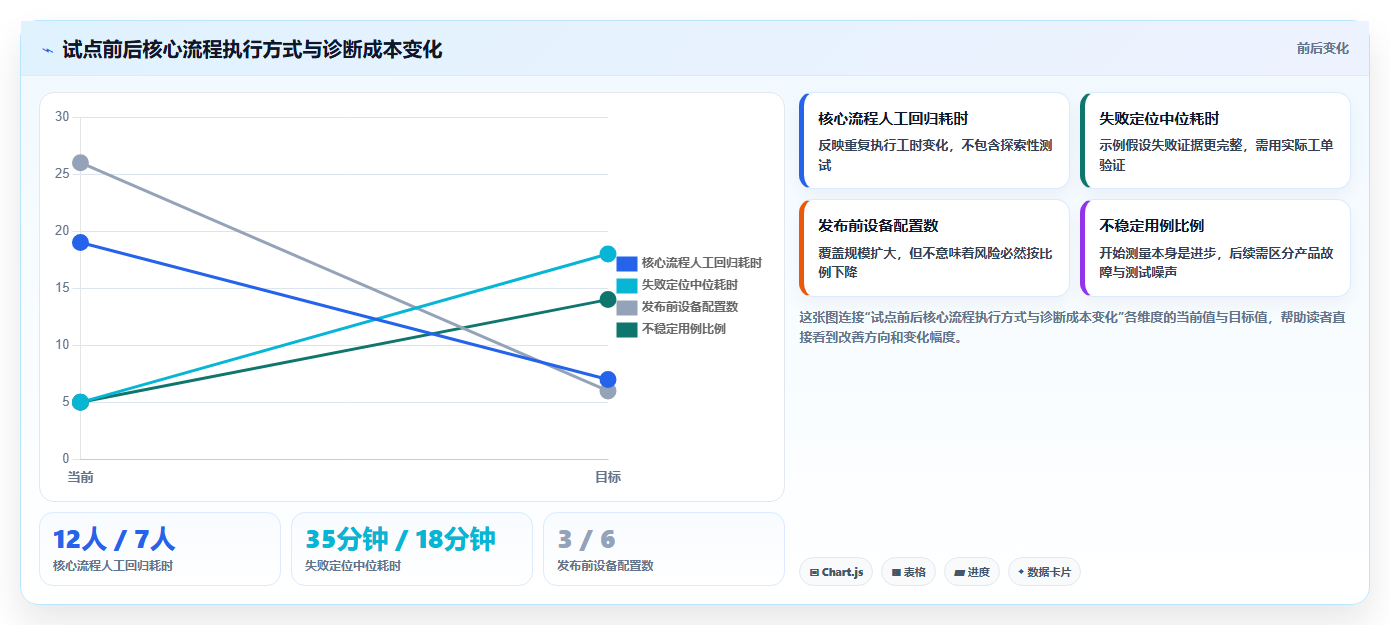This screenshot has width=1390, height=625.
Task: Click legend text 发布前设备配置数
Action: tap(690, 307)
